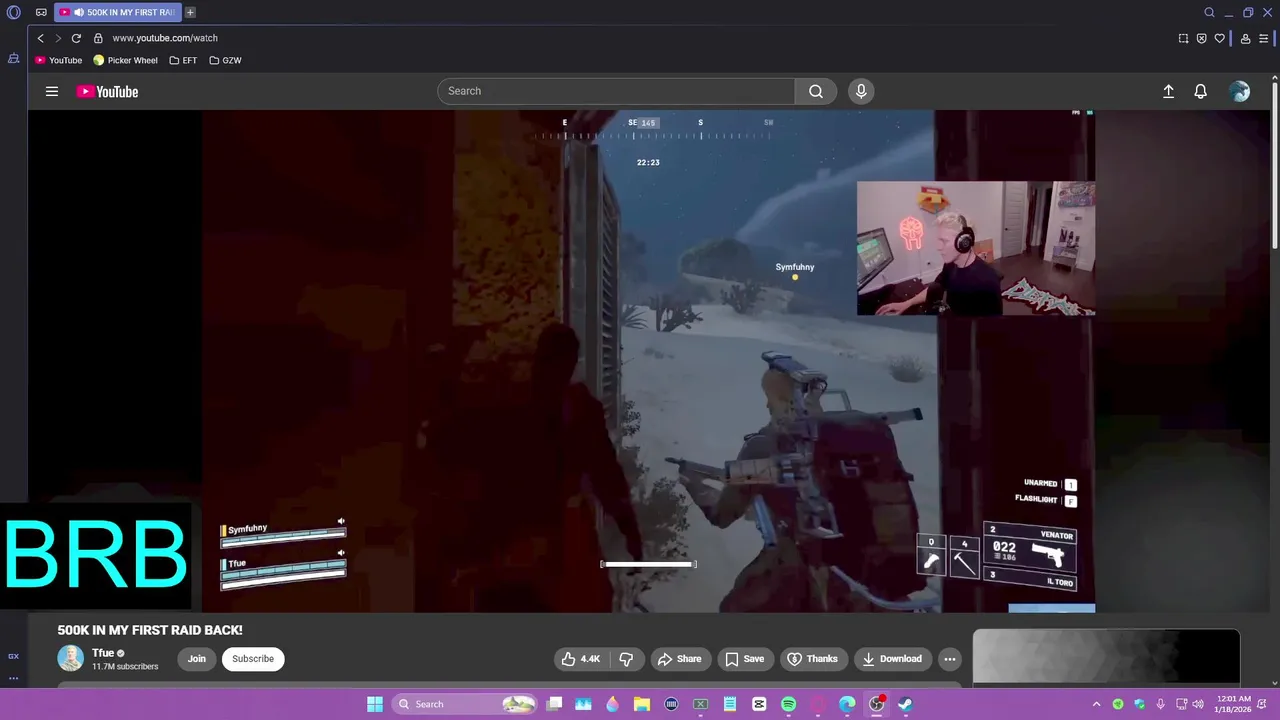Reload the current page
The width and height of the screenshot is (1280, 720).
[76, 38]
